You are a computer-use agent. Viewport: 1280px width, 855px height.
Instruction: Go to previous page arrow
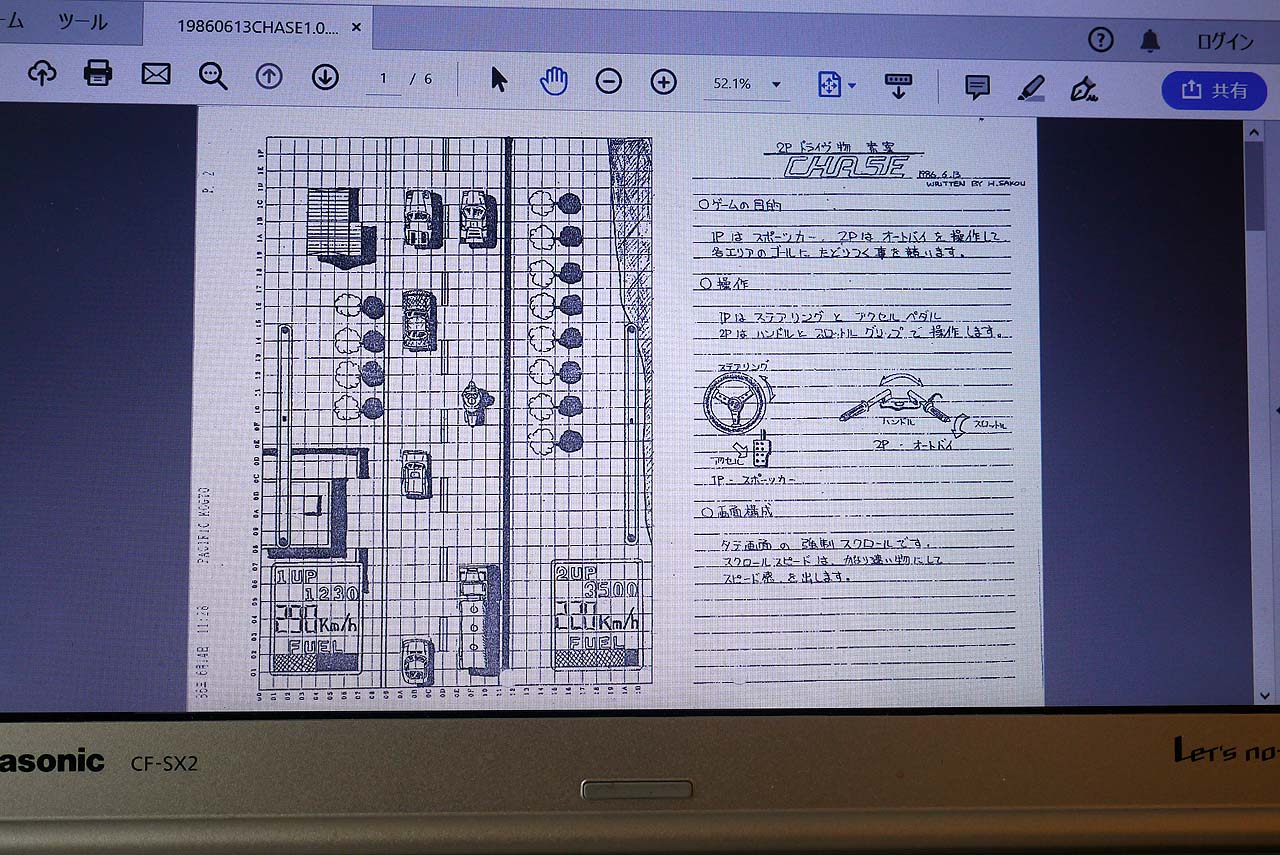[x=269, y=77]
